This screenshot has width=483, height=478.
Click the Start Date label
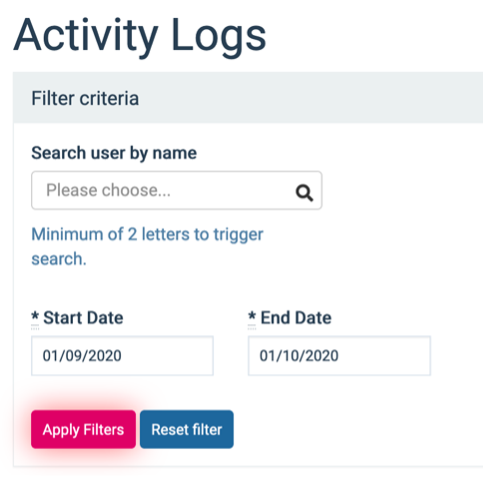[x=83, y=318]
